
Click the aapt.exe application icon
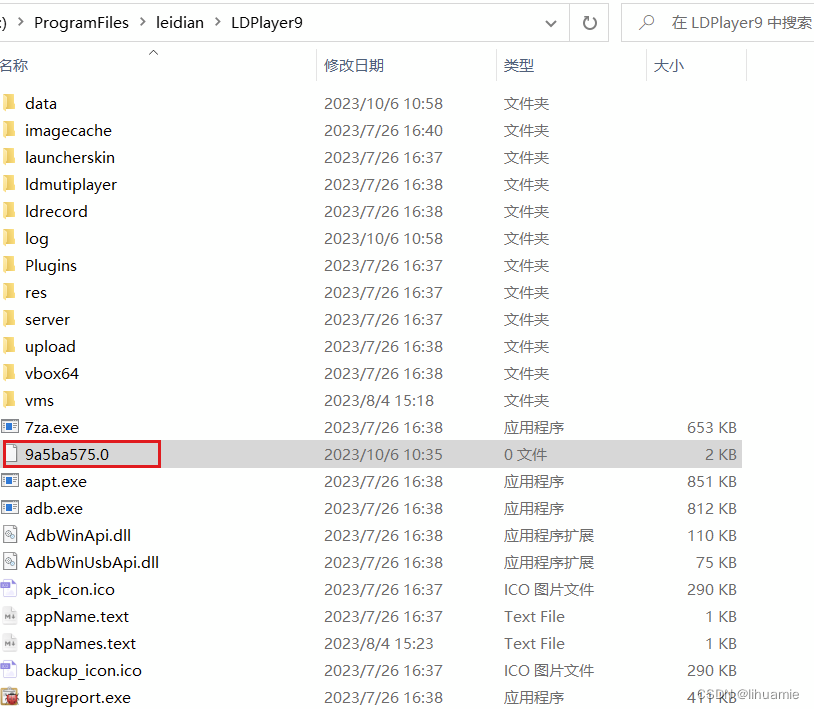(9, 481)
